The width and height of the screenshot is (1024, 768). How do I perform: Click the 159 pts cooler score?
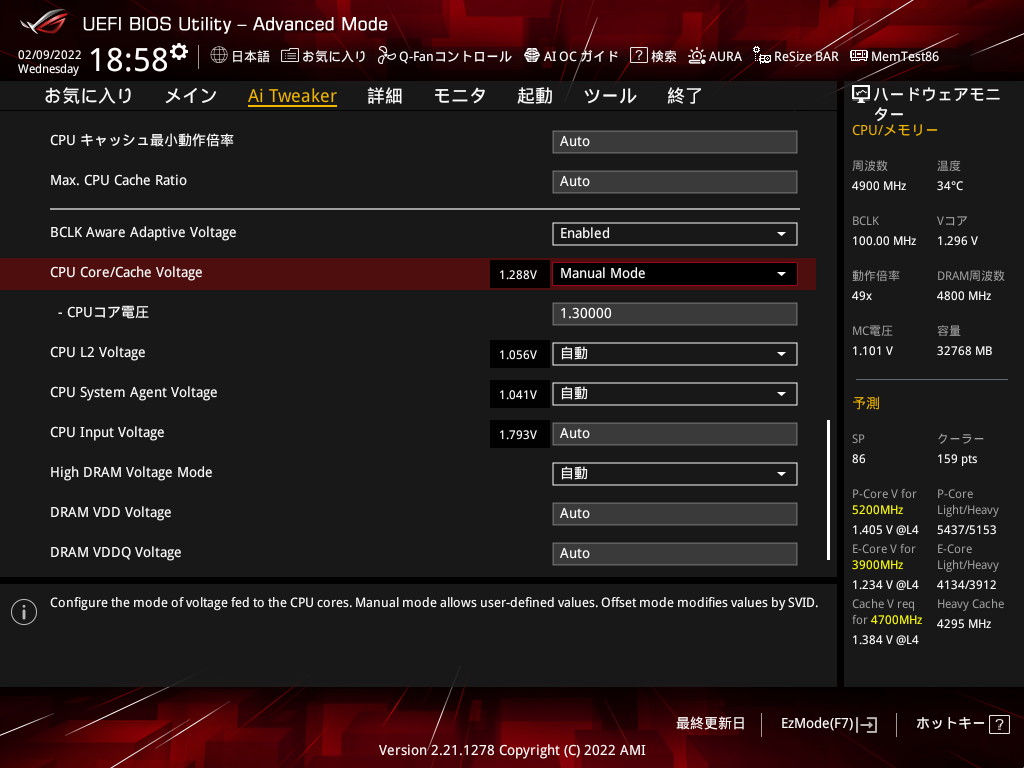coord(957,459)
